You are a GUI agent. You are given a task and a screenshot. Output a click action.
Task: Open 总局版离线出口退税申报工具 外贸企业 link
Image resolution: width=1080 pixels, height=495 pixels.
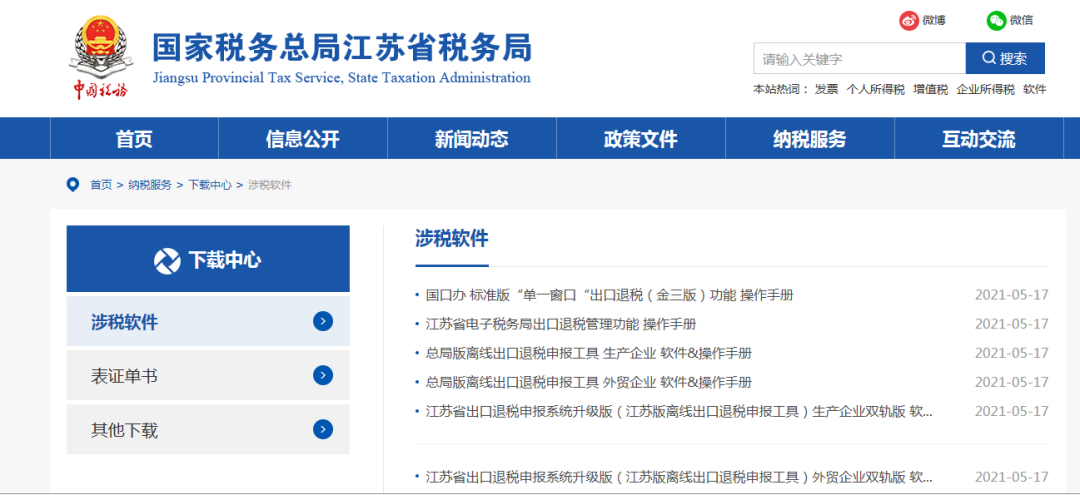pyautogui.click(x=588, y=383)
